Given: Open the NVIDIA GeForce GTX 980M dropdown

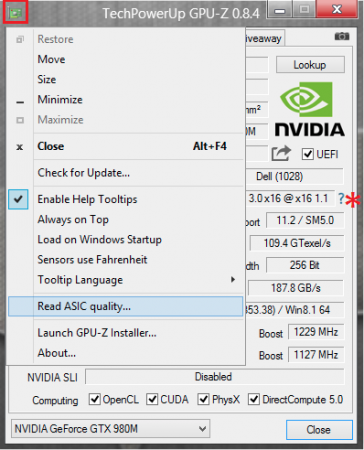Looking at the screenshot, I should point(111,429).
